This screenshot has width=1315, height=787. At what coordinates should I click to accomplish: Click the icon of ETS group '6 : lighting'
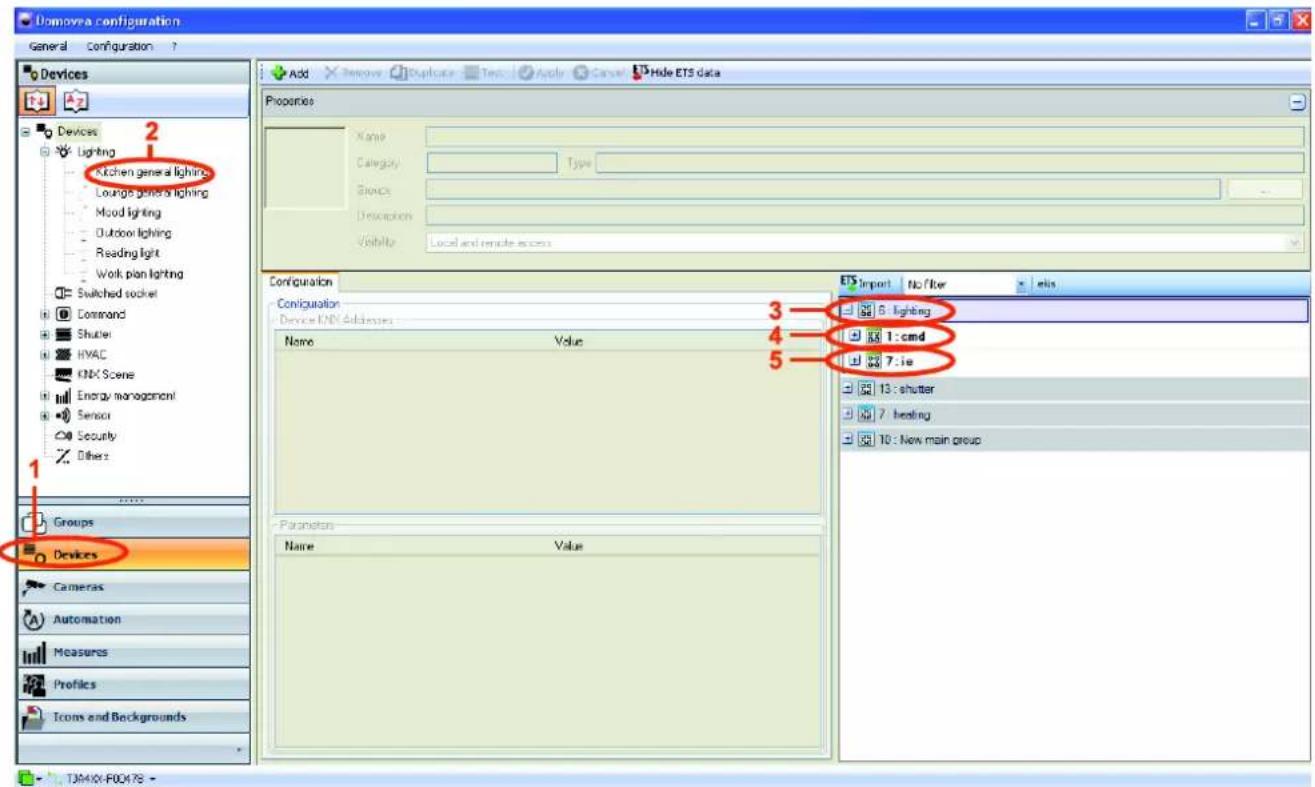point(867,311)
